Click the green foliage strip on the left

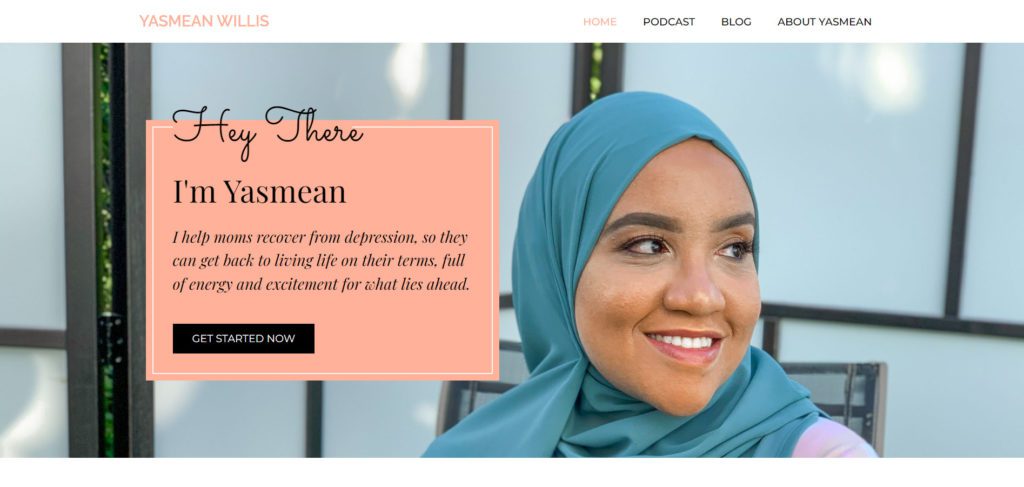pos(103,248)
